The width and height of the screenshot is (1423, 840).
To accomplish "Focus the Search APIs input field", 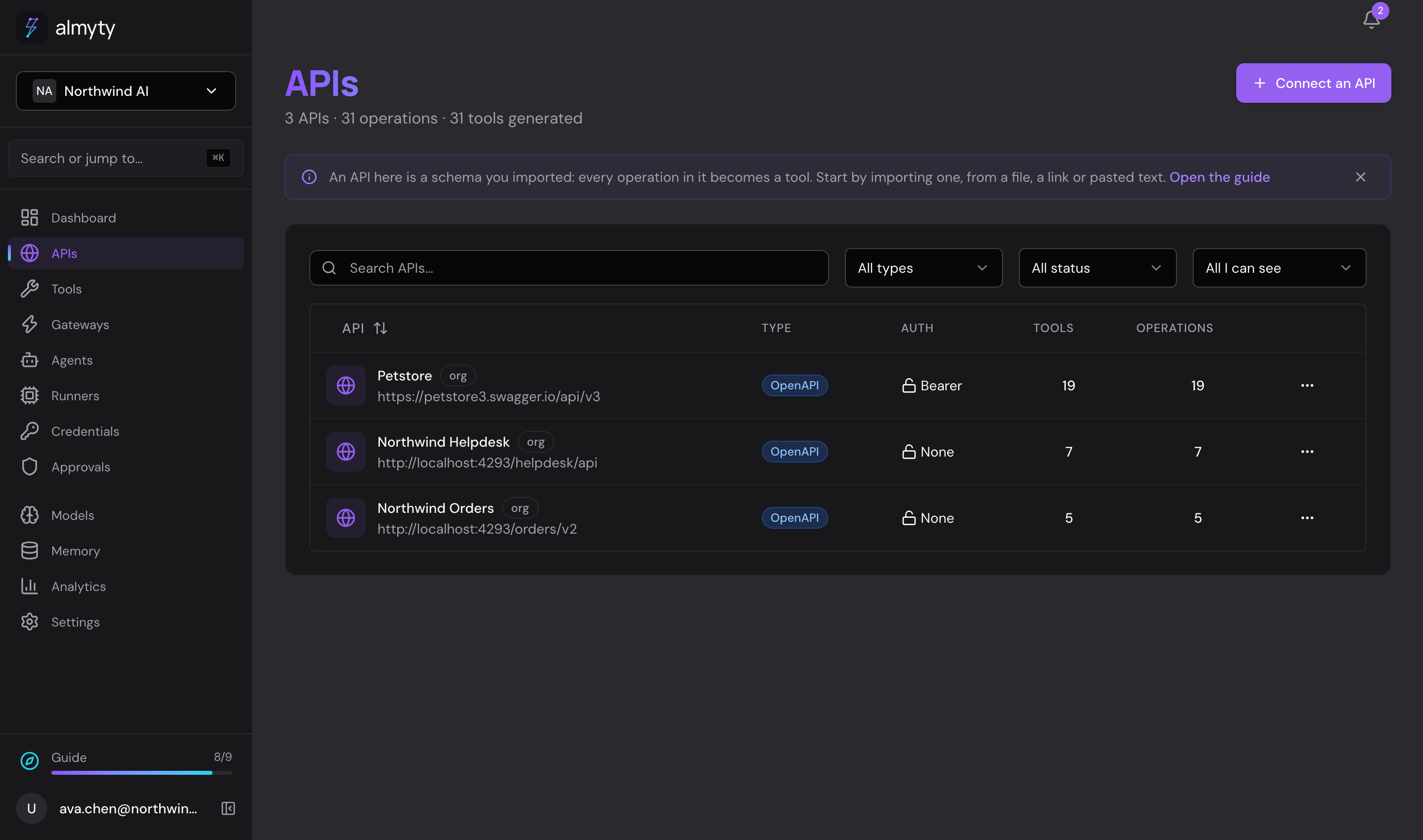I will click(569, 268).
